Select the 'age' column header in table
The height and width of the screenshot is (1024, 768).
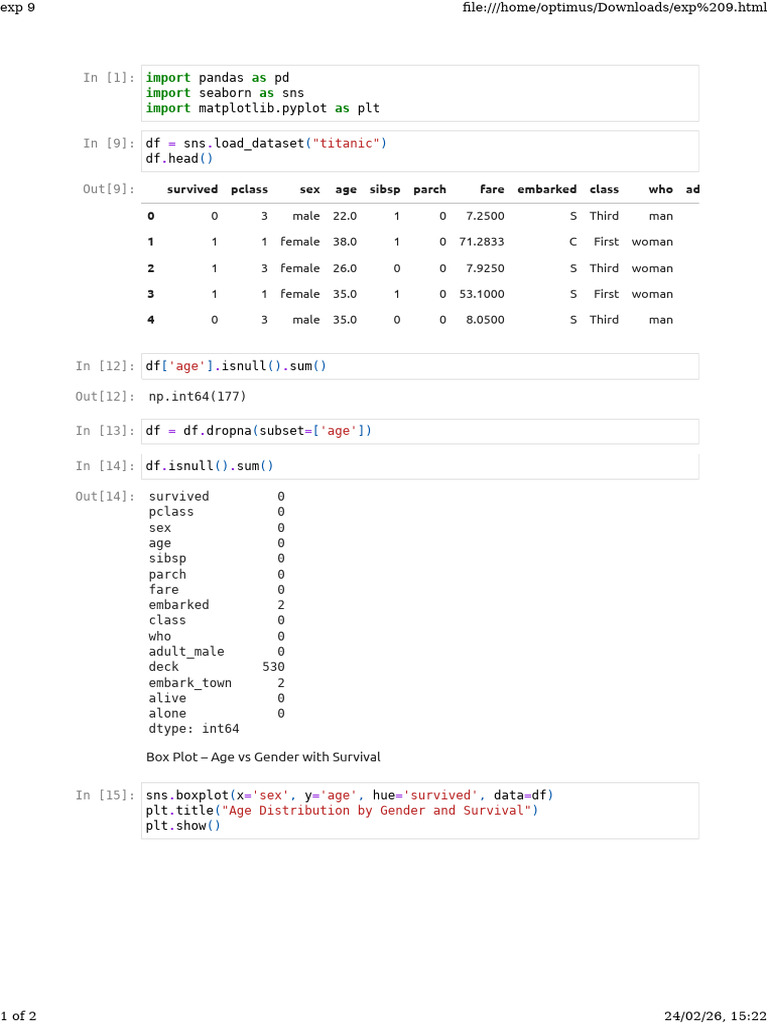[345, 189]
